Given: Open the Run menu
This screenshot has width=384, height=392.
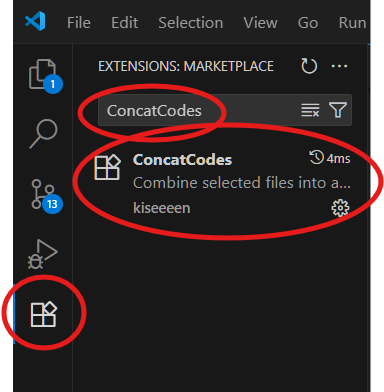Looking at the screenshot, I should (352, 23).
